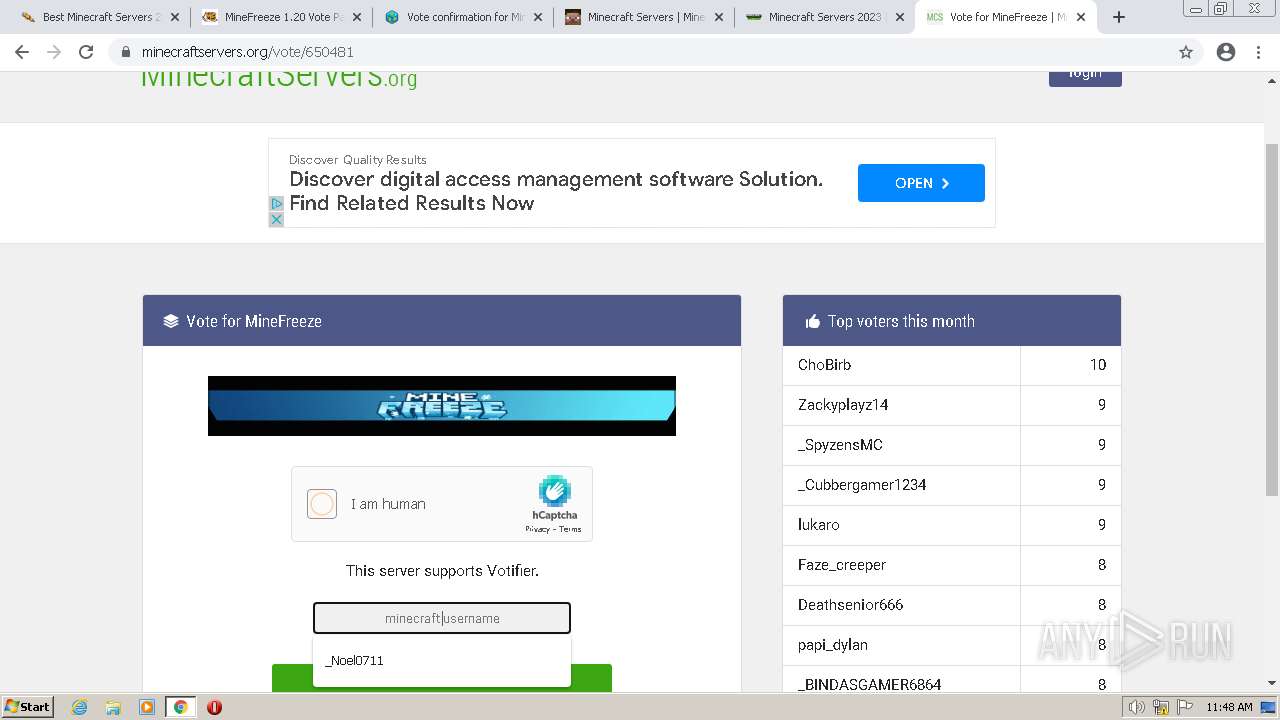This screenshot has height=720, width=1280.
Task: Open hCaptcha Terms link
Action: click(570, 529)
